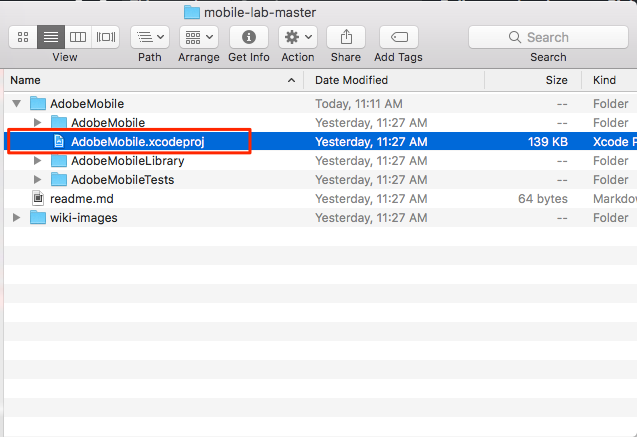The width and height of the screenshot is (637, 437).
Task: Focus the Search field
Action: (x=548, y=37)
